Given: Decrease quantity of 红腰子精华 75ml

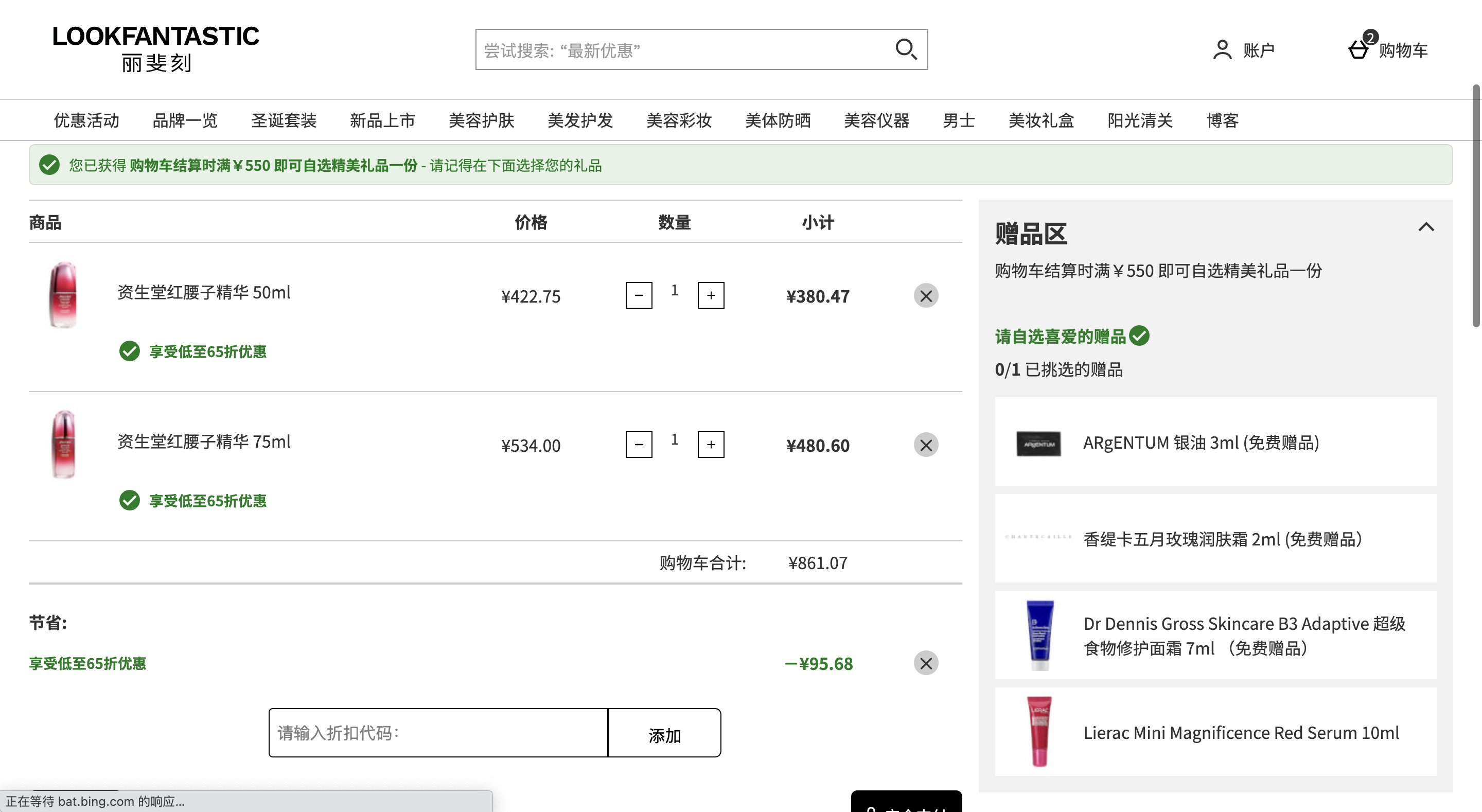Looking at the screenshot, I should (639, 444).
